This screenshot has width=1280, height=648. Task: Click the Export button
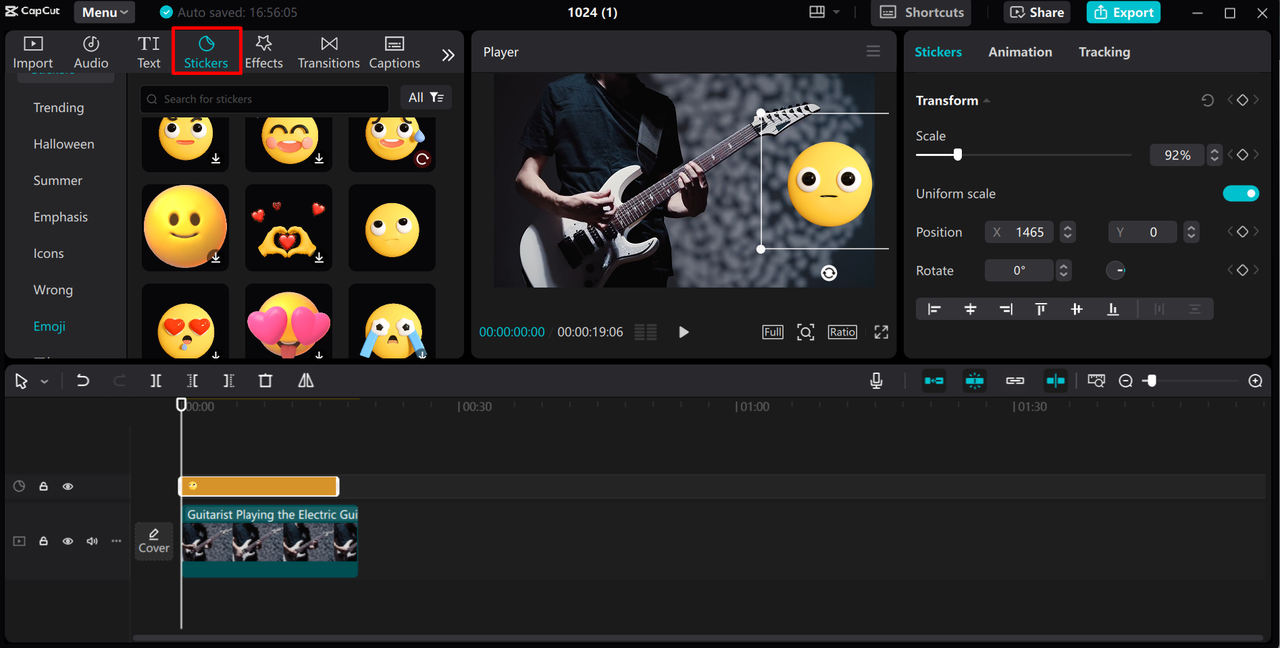1123,13
